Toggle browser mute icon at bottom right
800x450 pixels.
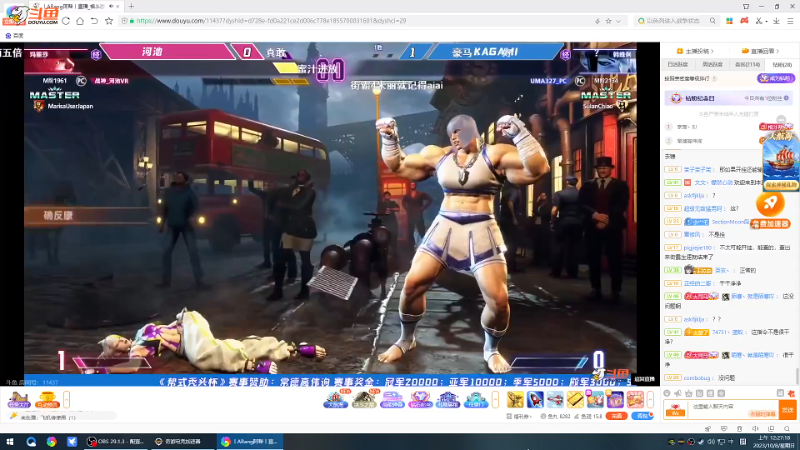(x=755, y=429)
